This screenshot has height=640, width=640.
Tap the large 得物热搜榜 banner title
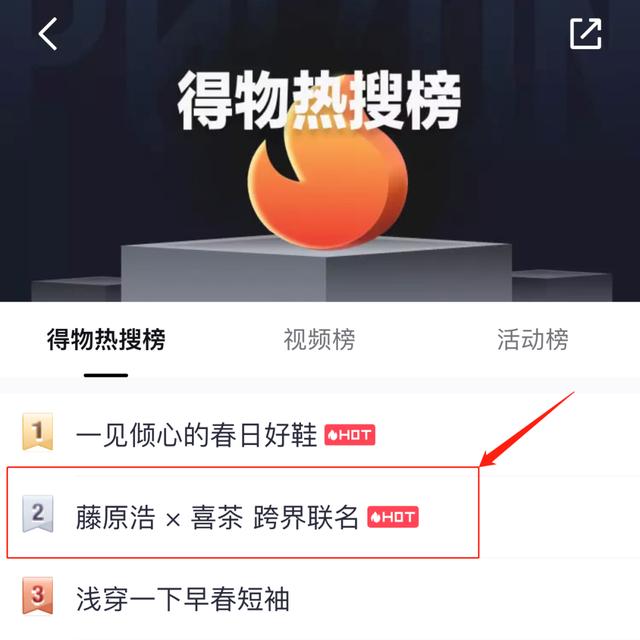[x=319, y=100]
